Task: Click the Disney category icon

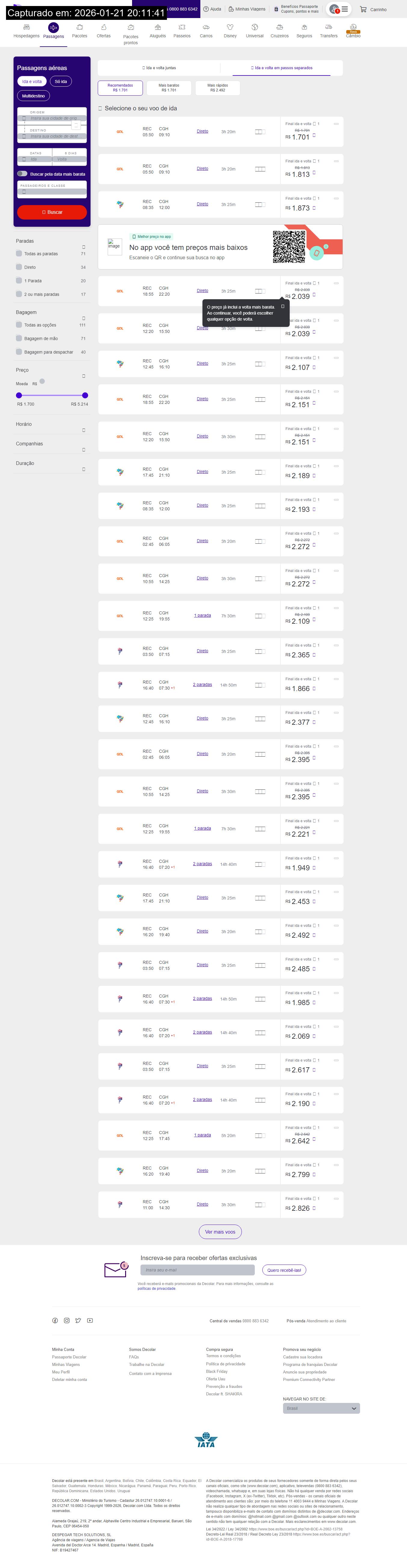Action: point(230,27)
